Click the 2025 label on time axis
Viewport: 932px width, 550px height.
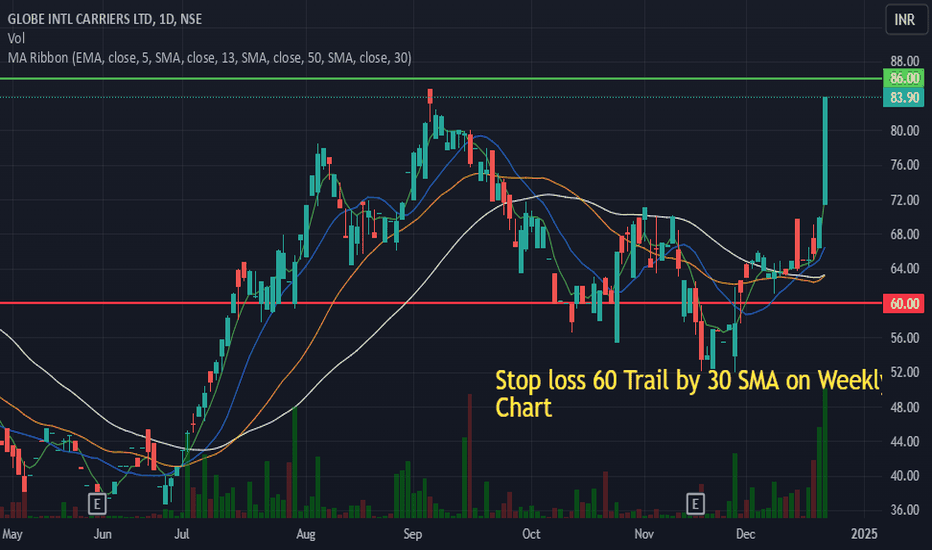[x=864, y=534]
